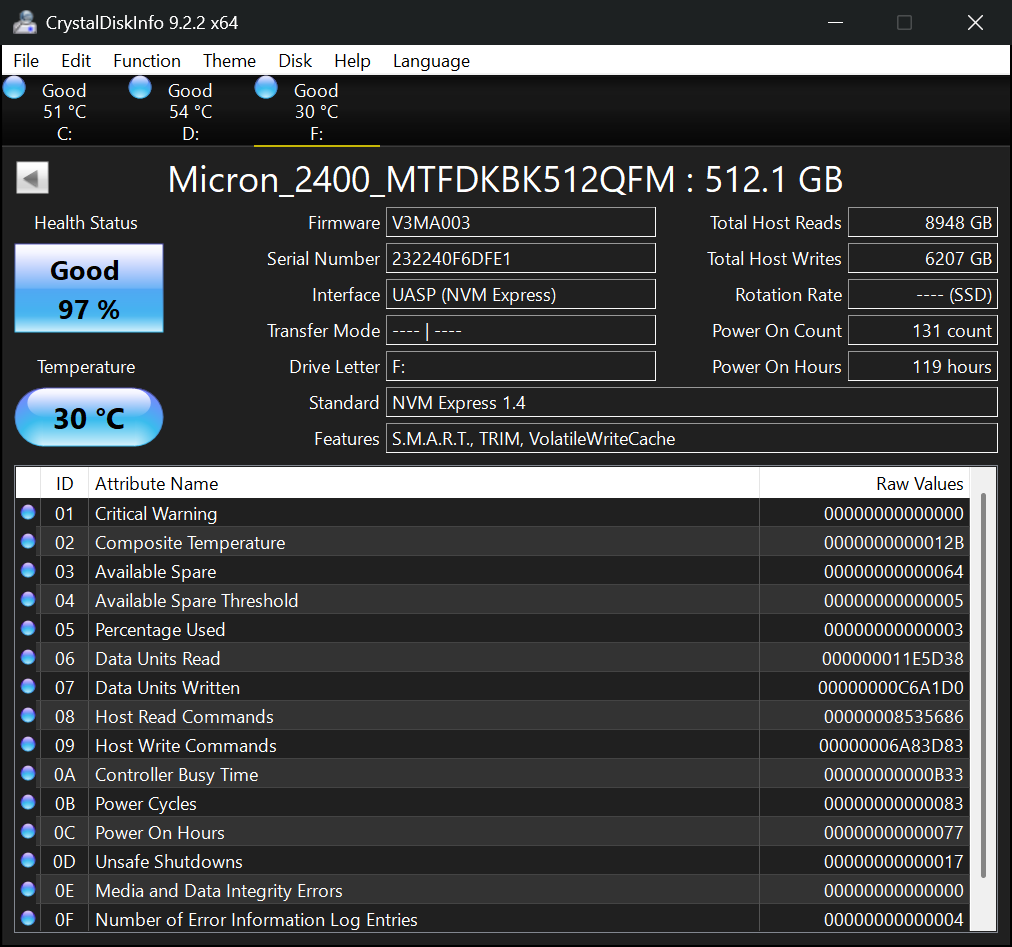Select the Power On Hours attribute row

tap(400, 832)
